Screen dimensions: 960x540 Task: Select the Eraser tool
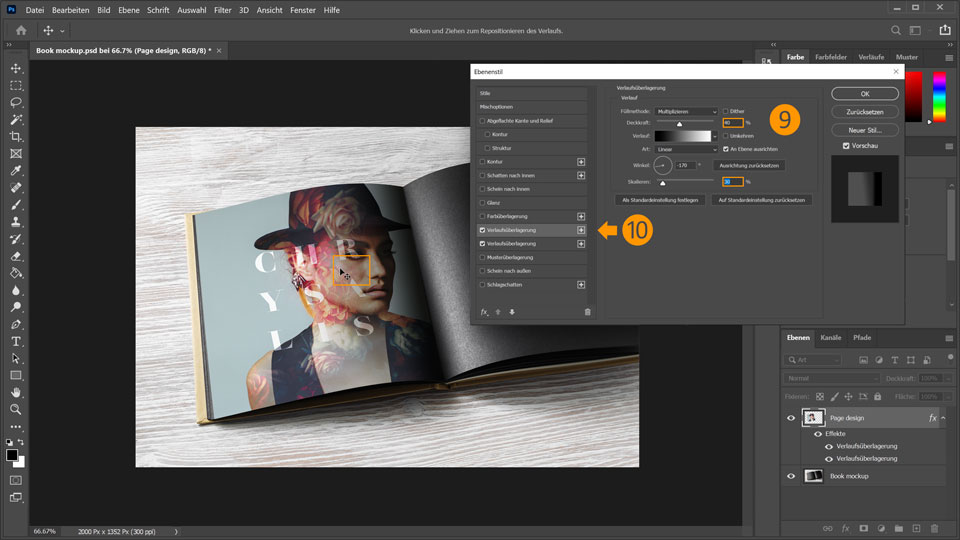(16, 256)
